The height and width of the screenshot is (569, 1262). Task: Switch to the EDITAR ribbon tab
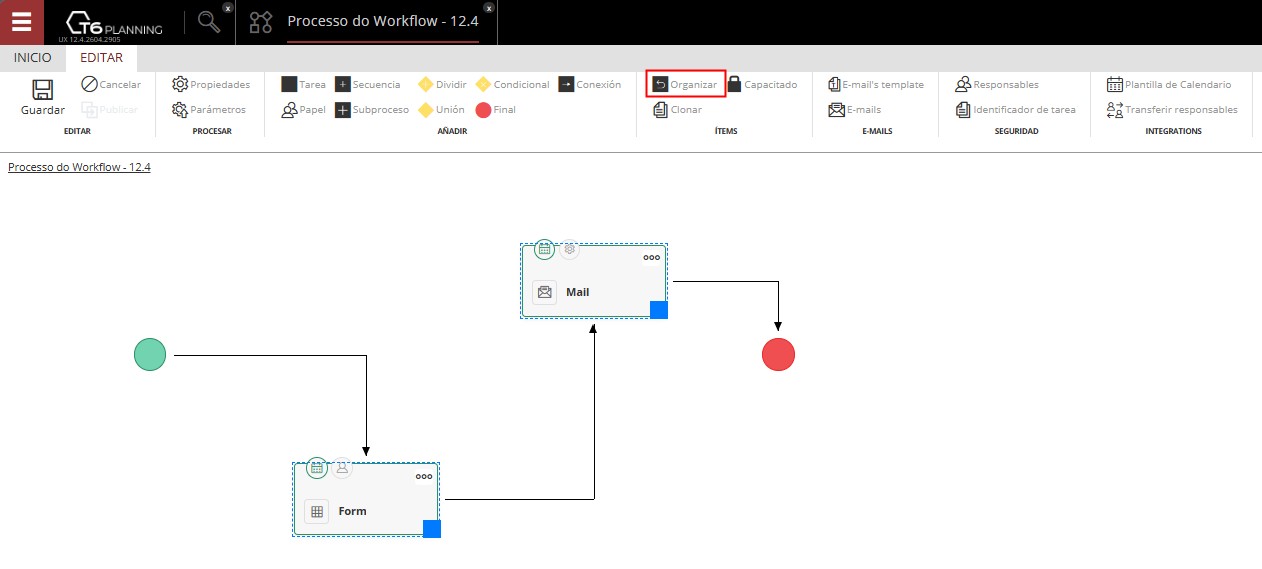point(101,58)
